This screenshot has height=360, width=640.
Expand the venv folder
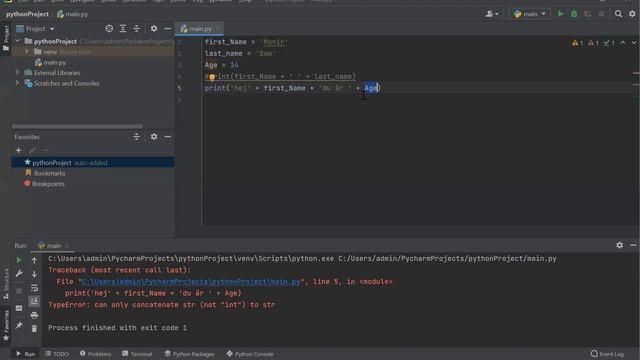click(27, 51)
